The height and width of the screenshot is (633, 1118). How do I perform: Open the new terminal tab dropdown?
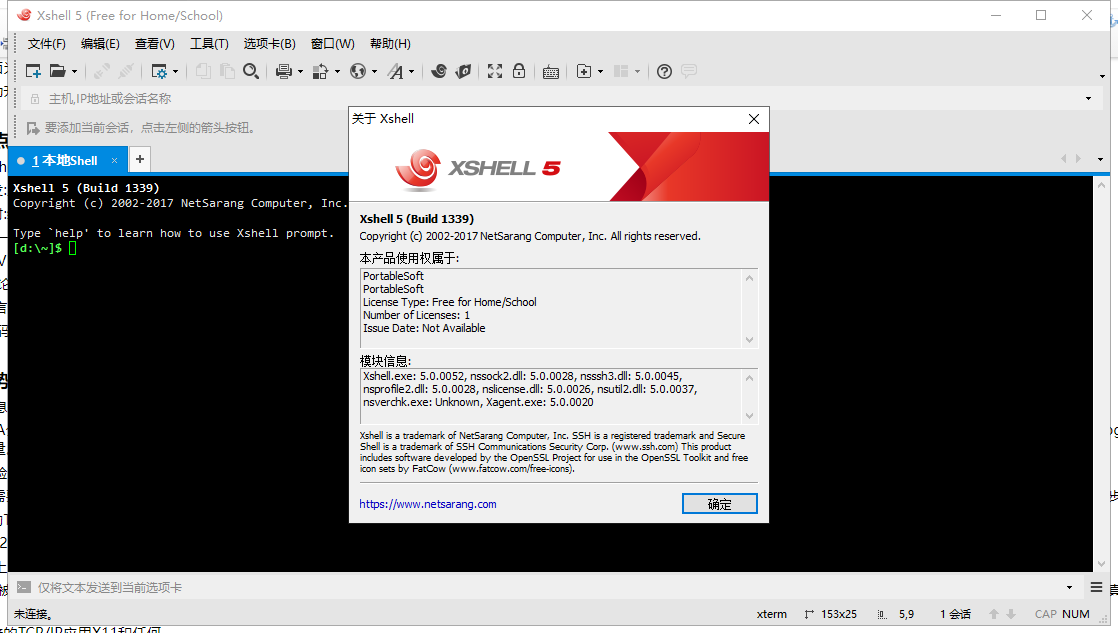tap(600, 71)
